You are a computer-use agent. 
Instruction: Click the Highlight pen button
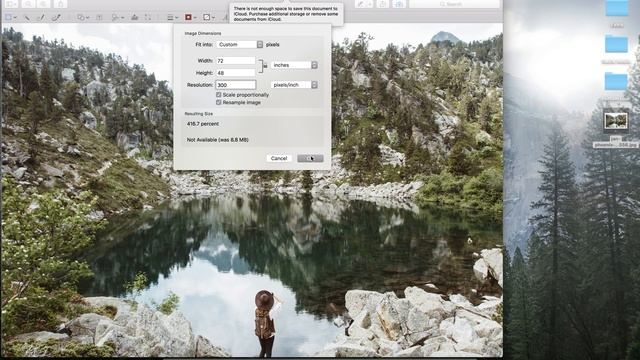(x=361, y=4)
